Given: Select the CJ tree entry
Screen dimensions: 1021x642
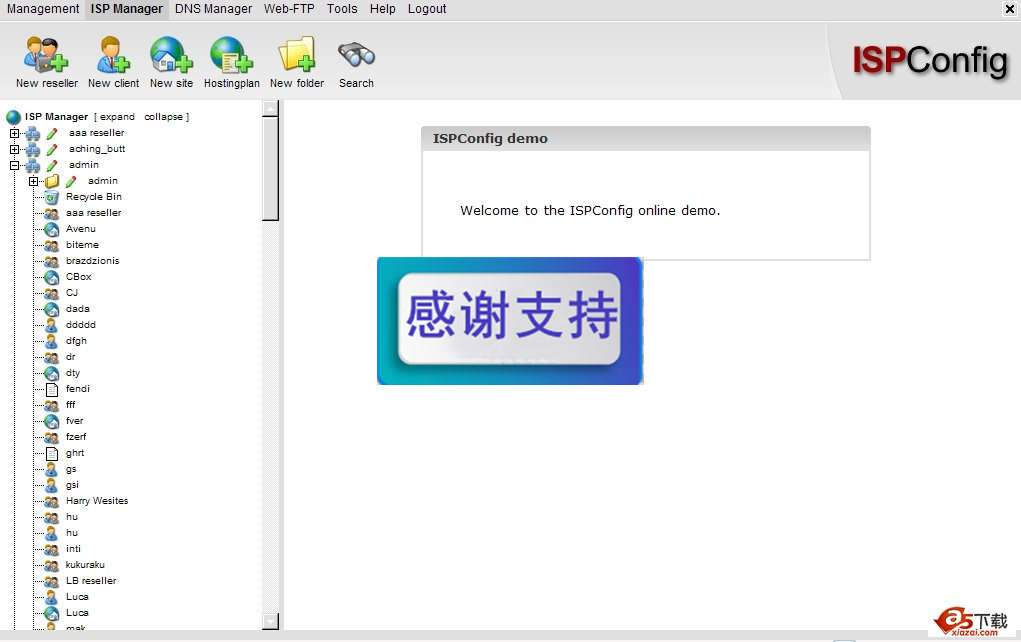Looking at the screenshot, I should (x=72, y=293).
